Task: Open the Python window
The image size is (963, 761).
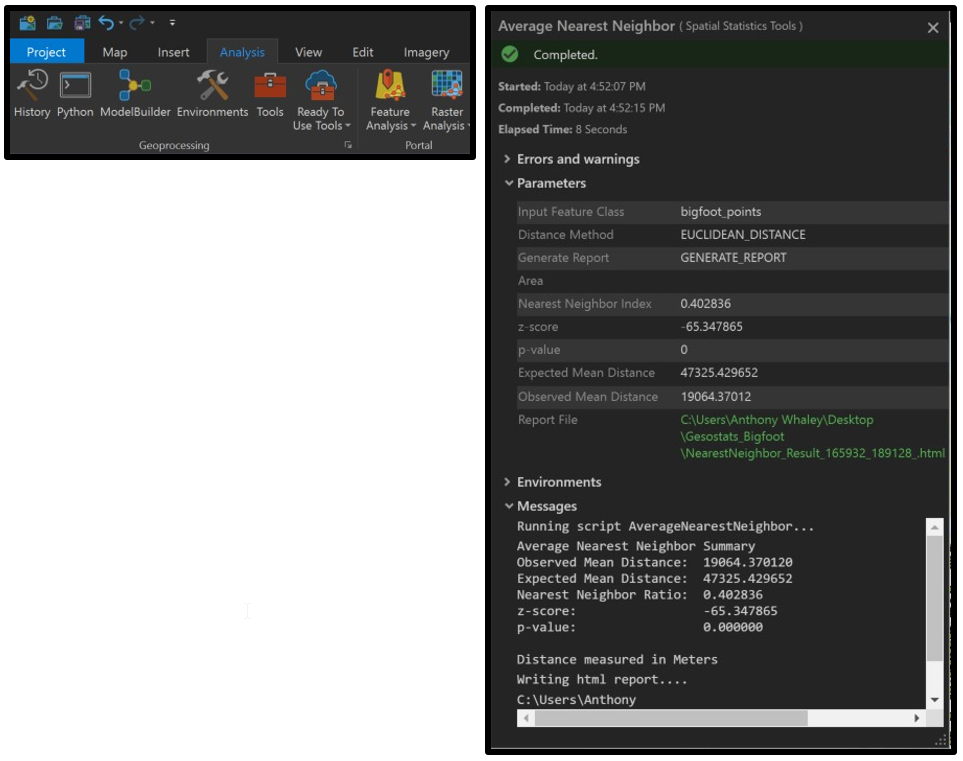Action: point(75,94)
